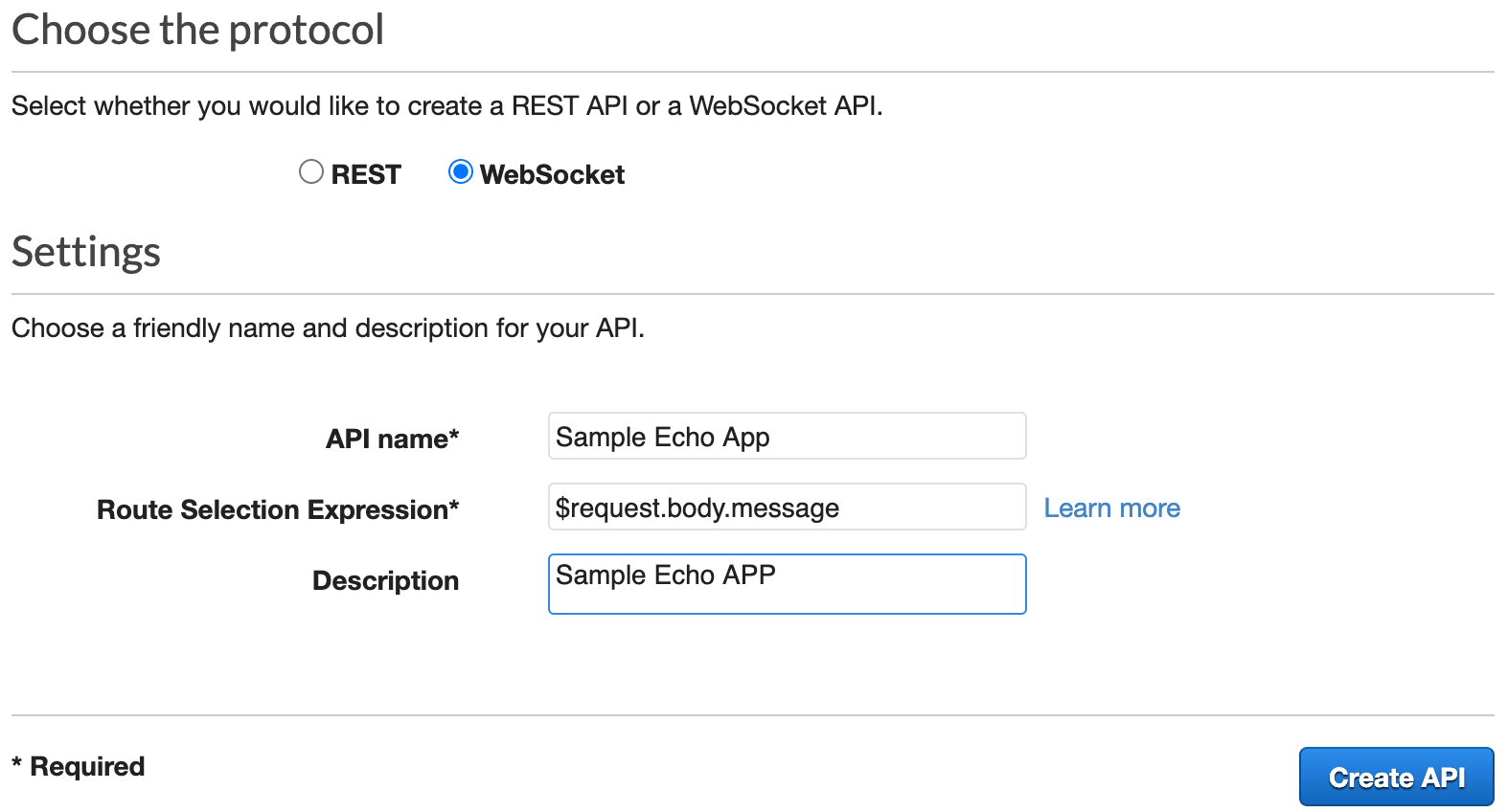The height and width of the screenshot is (812, 1508).
Task: Click inside the API name field
Action: coord(786,436)
